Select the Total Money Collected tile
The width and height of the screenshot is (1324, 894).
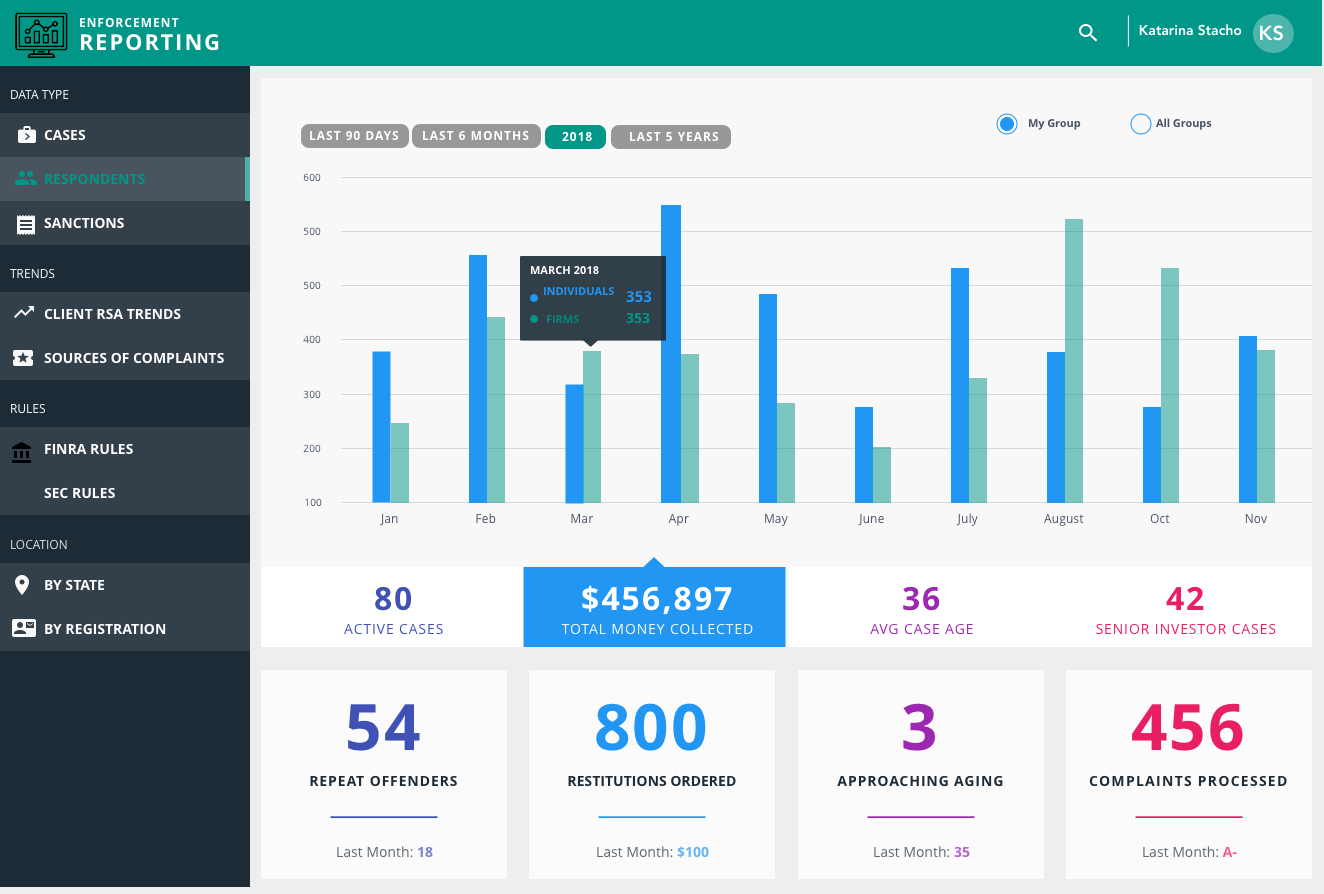(x=654, y=608)
